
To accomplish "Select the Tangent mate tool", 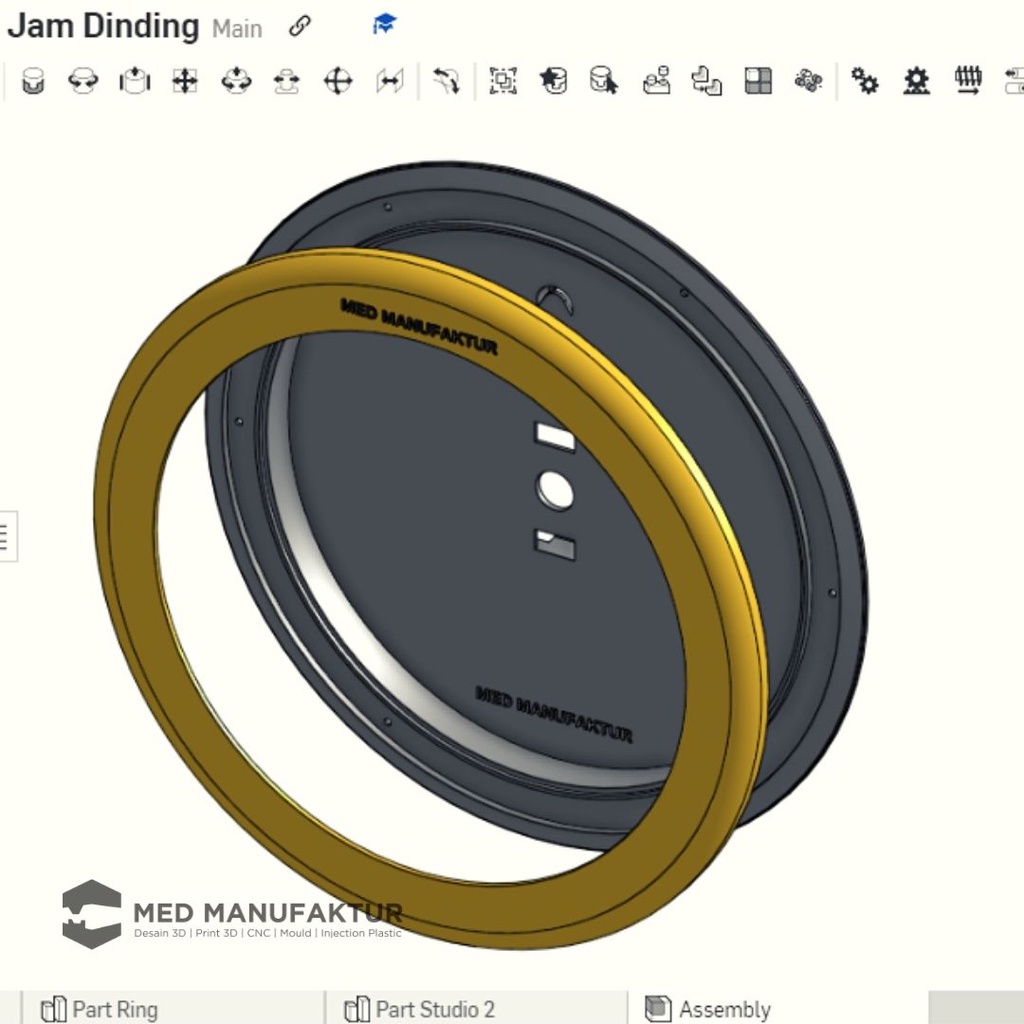I will (x=447, y=82).
